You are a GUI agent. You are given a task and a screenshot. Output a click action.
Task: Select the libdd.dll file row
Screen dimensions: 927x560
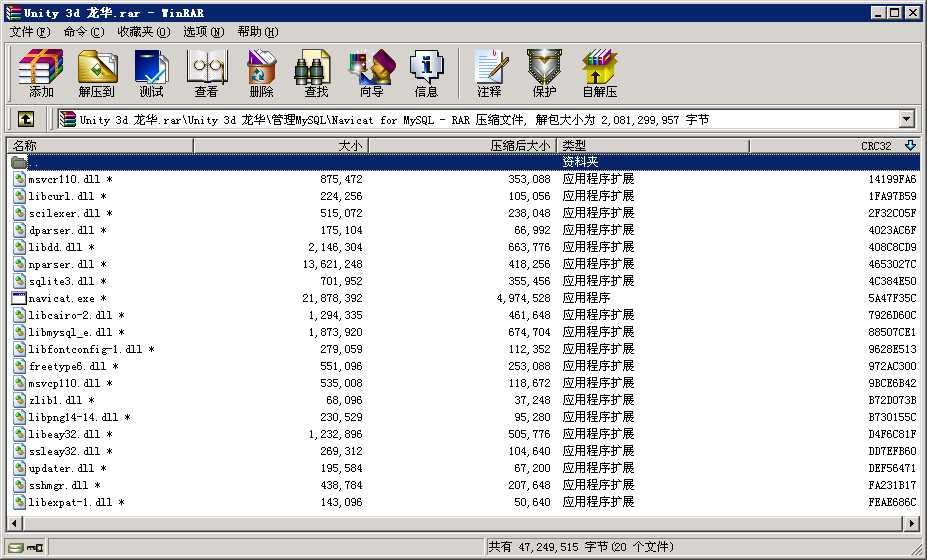point(464,247)
